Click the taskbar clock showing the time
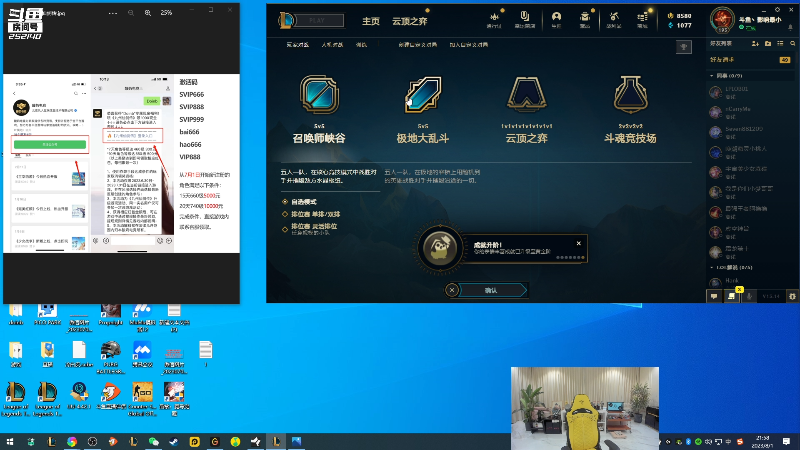The image size is (800, 450). (763, 442)
